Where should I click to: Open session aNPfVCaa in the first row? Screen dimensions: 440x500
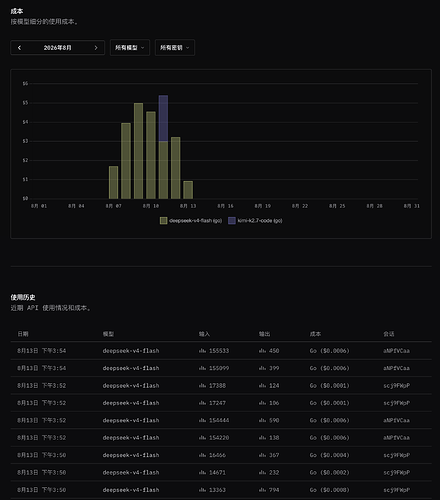point(396,351)
